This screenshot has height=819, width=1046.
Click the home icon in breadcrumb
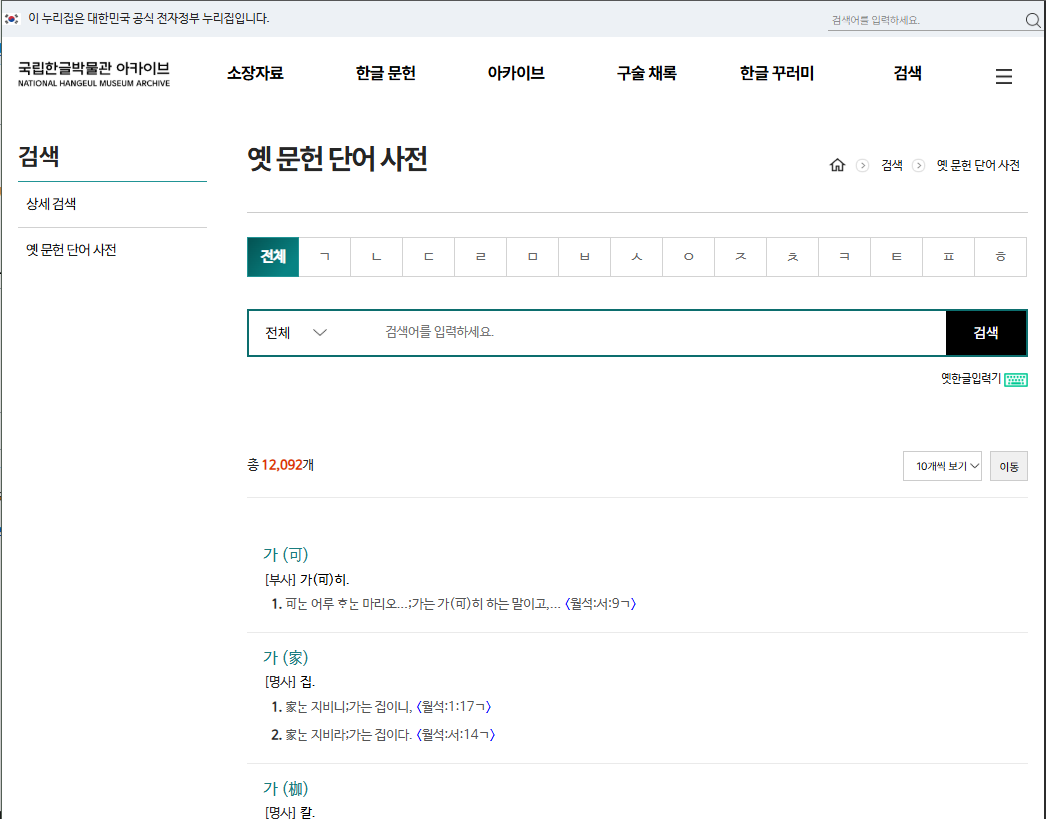click(838, 165)
